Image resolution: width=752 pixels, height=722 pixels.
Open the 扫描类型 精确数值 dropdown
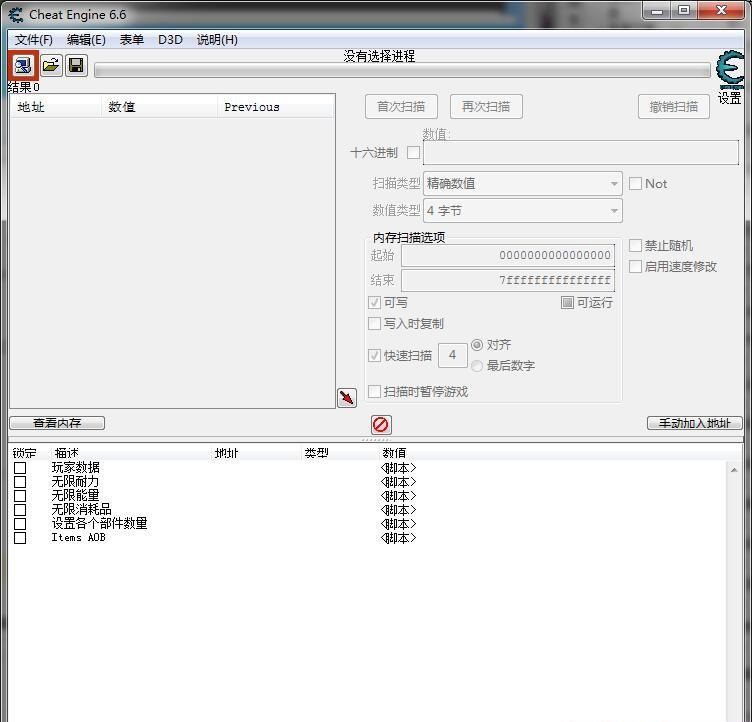[523, 184]
